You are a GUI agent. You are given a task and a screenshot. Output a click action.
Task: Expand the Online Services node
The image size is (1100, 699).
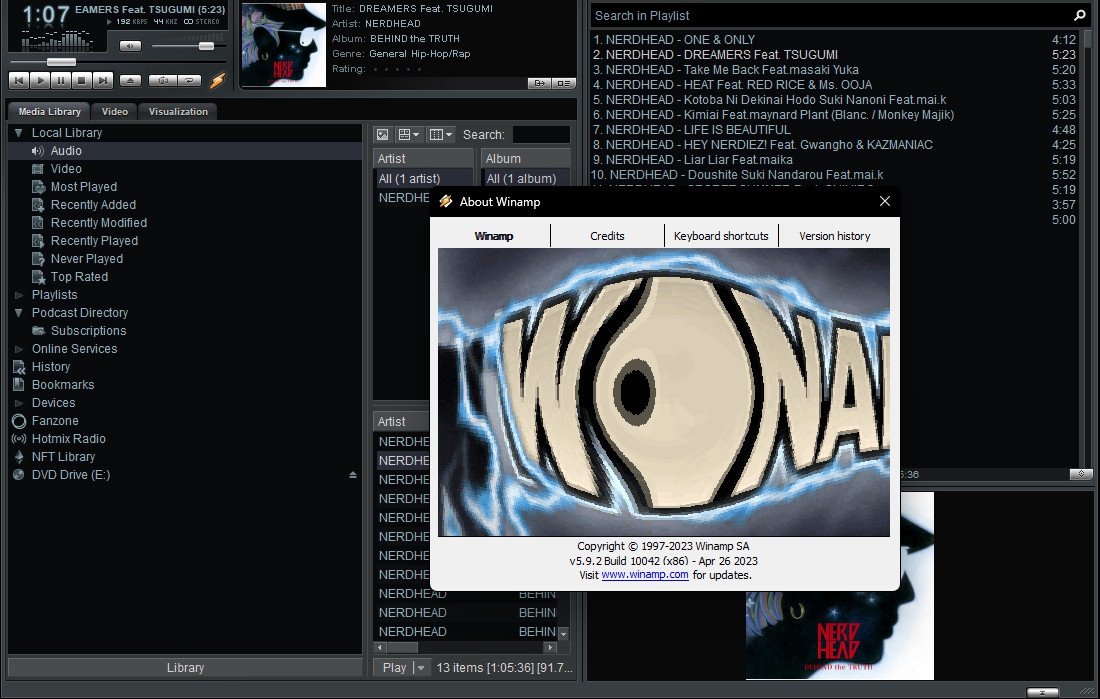coord(19,349)
